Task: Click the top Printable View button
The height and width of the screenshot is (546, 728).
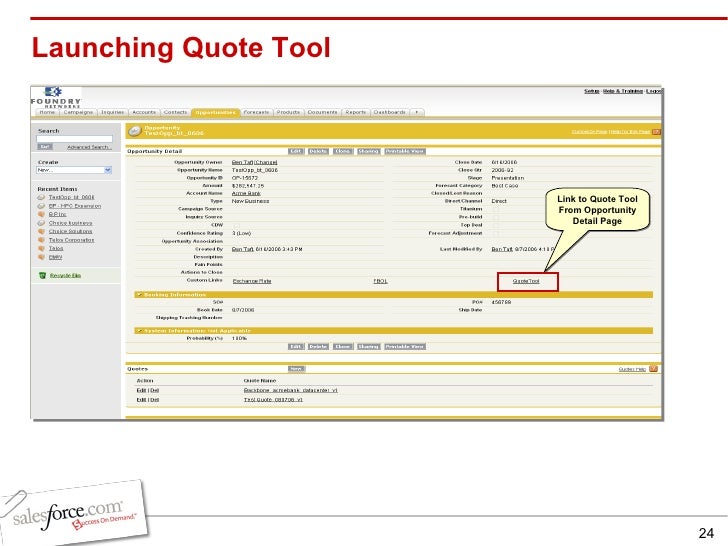Action: click(x=405, y=151)
